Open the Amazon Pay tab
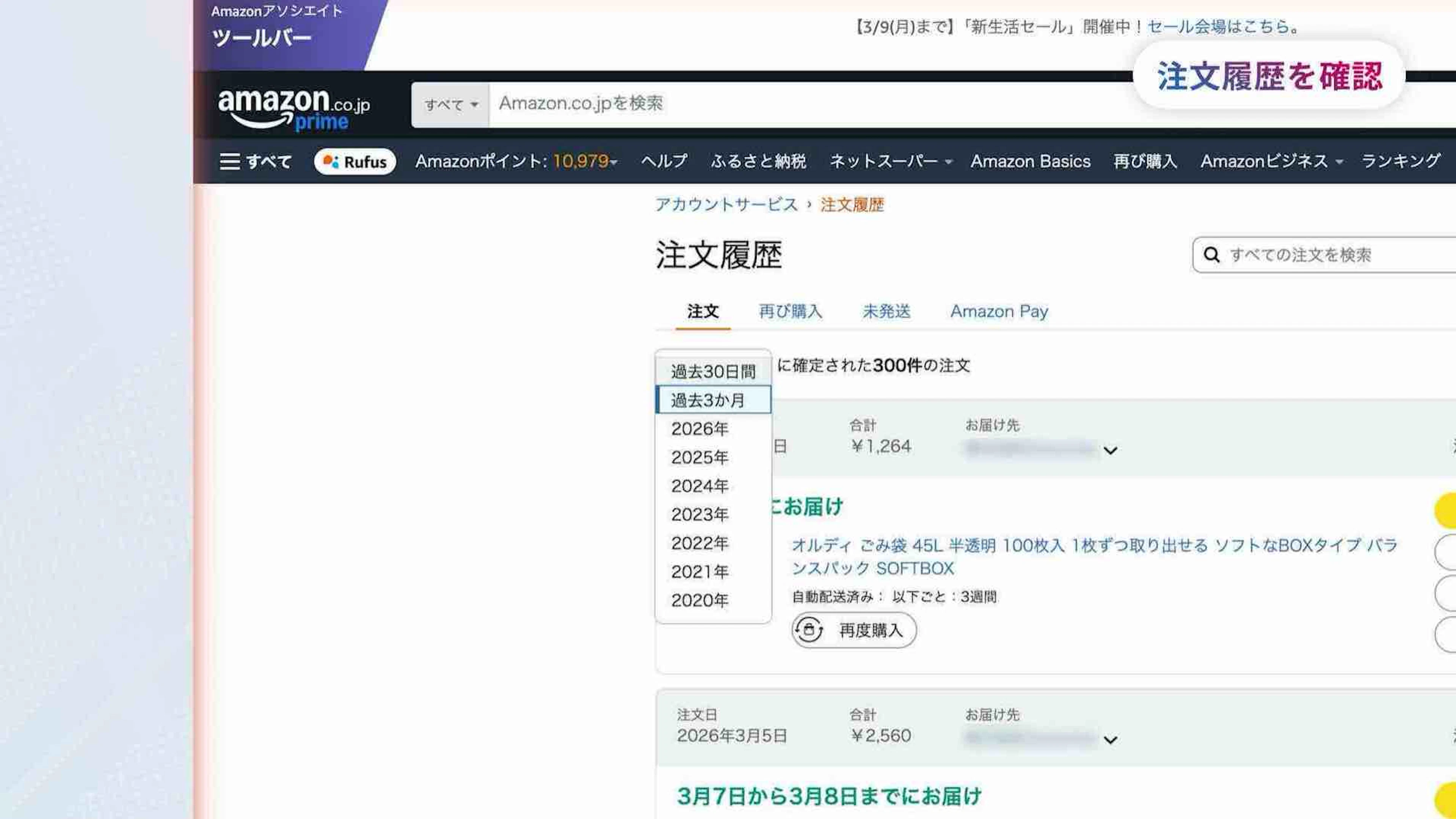The width and height of the screenshot is (1456, 819). [999, 312]
